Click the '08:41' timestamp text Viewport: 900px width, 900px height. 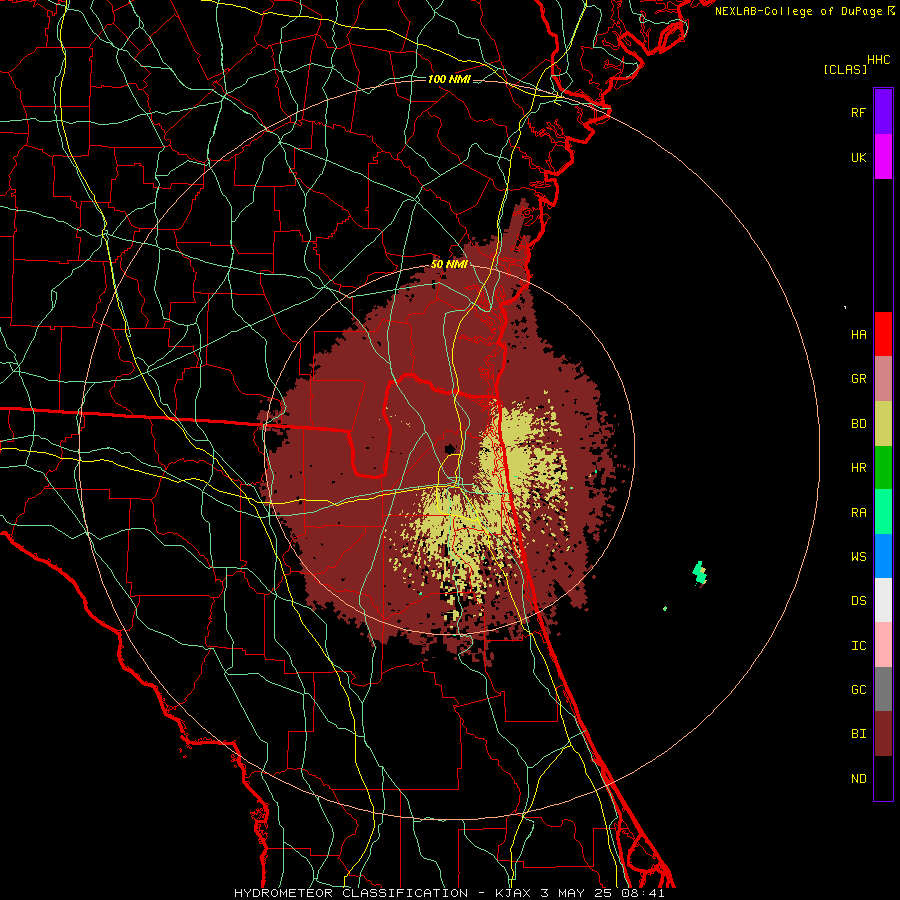643,893
